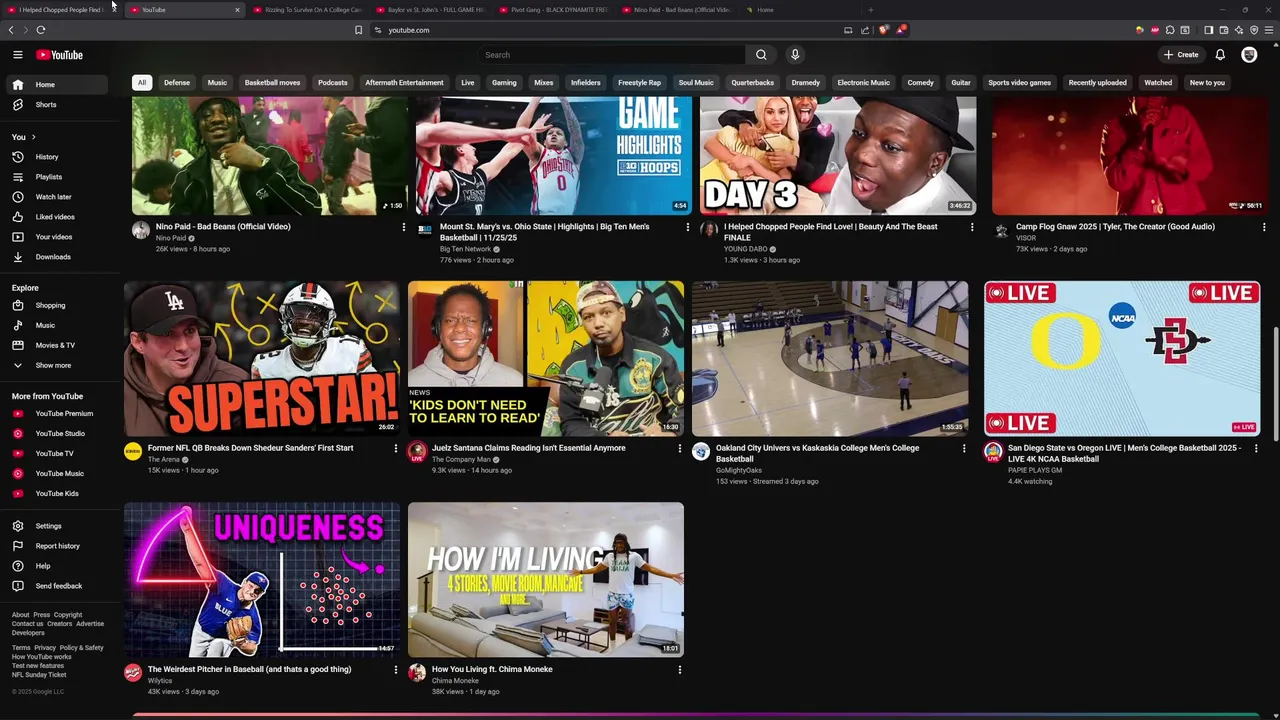Bookmark this page in address bar
1280x720 pixels.
[x=358, y=30]
